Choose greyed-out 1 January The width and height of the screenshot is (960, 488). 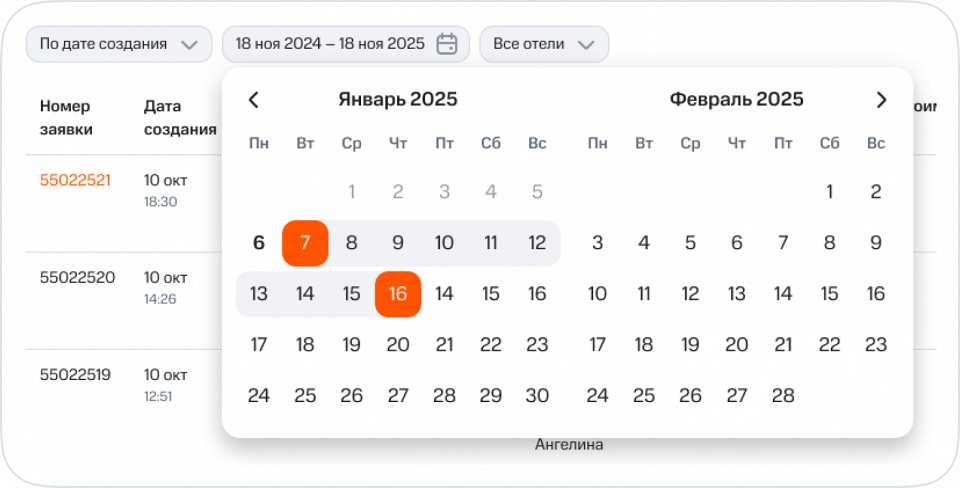[x=351, y=192]
